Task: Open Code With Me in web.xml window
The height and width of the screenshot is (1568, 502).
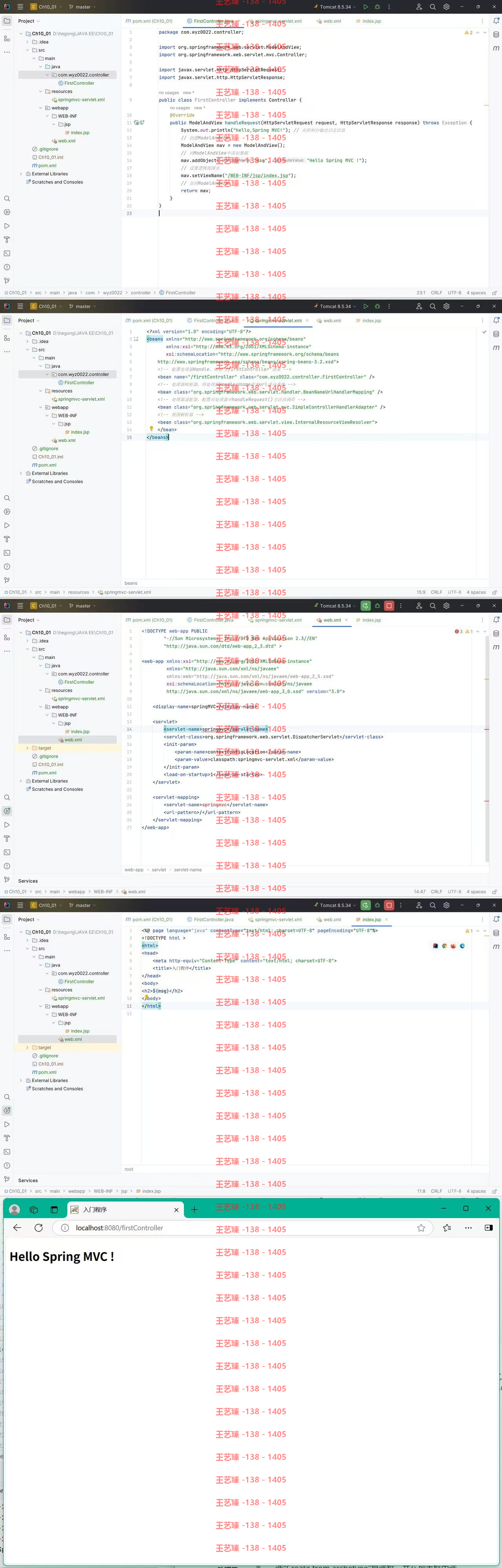Action: [x=418, y=606]
